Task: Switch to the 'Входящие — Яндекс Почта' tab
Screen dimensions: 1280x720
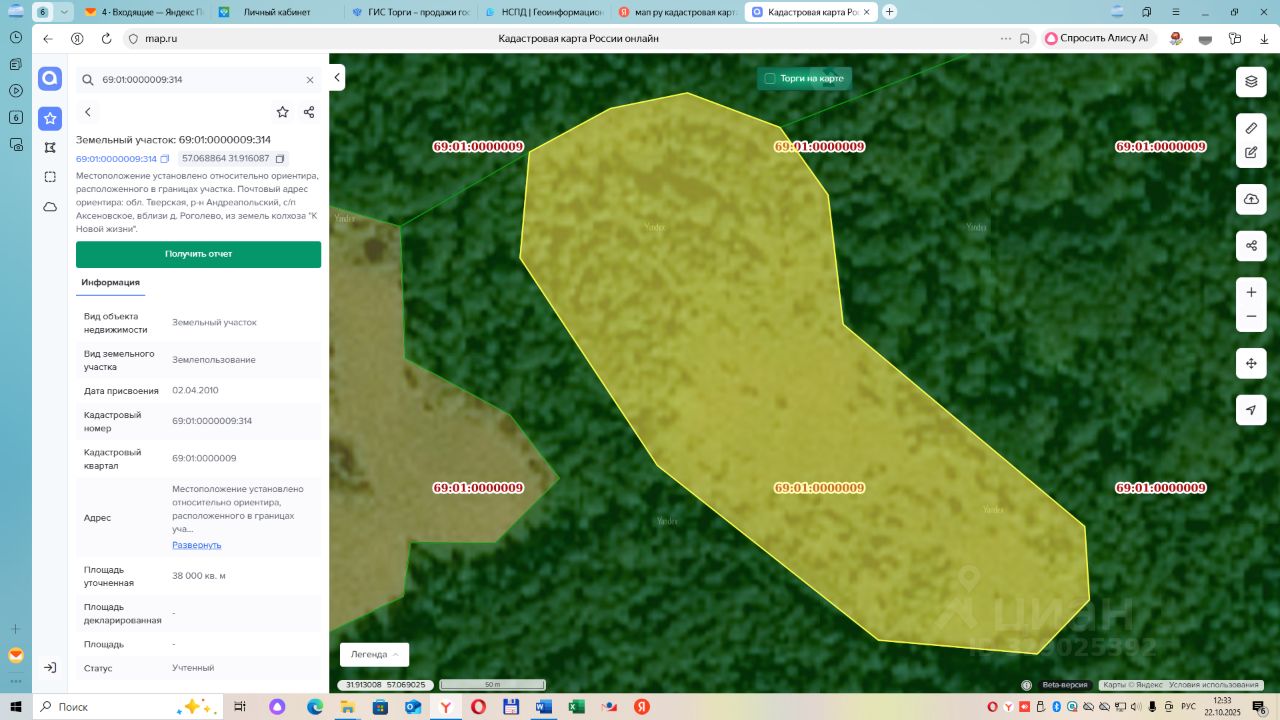Action: point(144,12)
